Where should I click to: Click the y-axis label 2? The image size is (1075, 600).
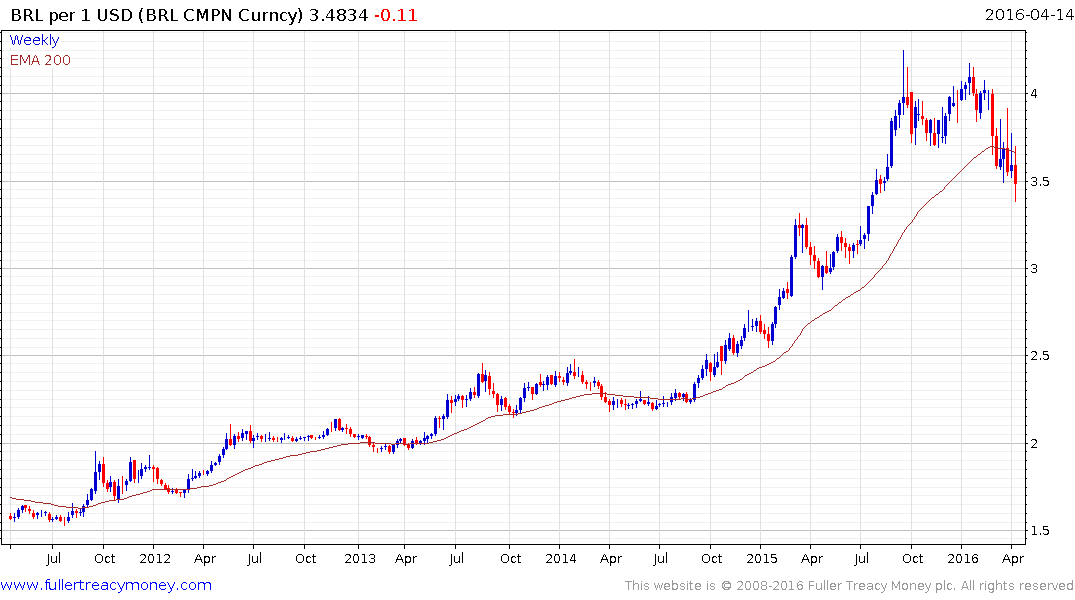(1034, 443)
